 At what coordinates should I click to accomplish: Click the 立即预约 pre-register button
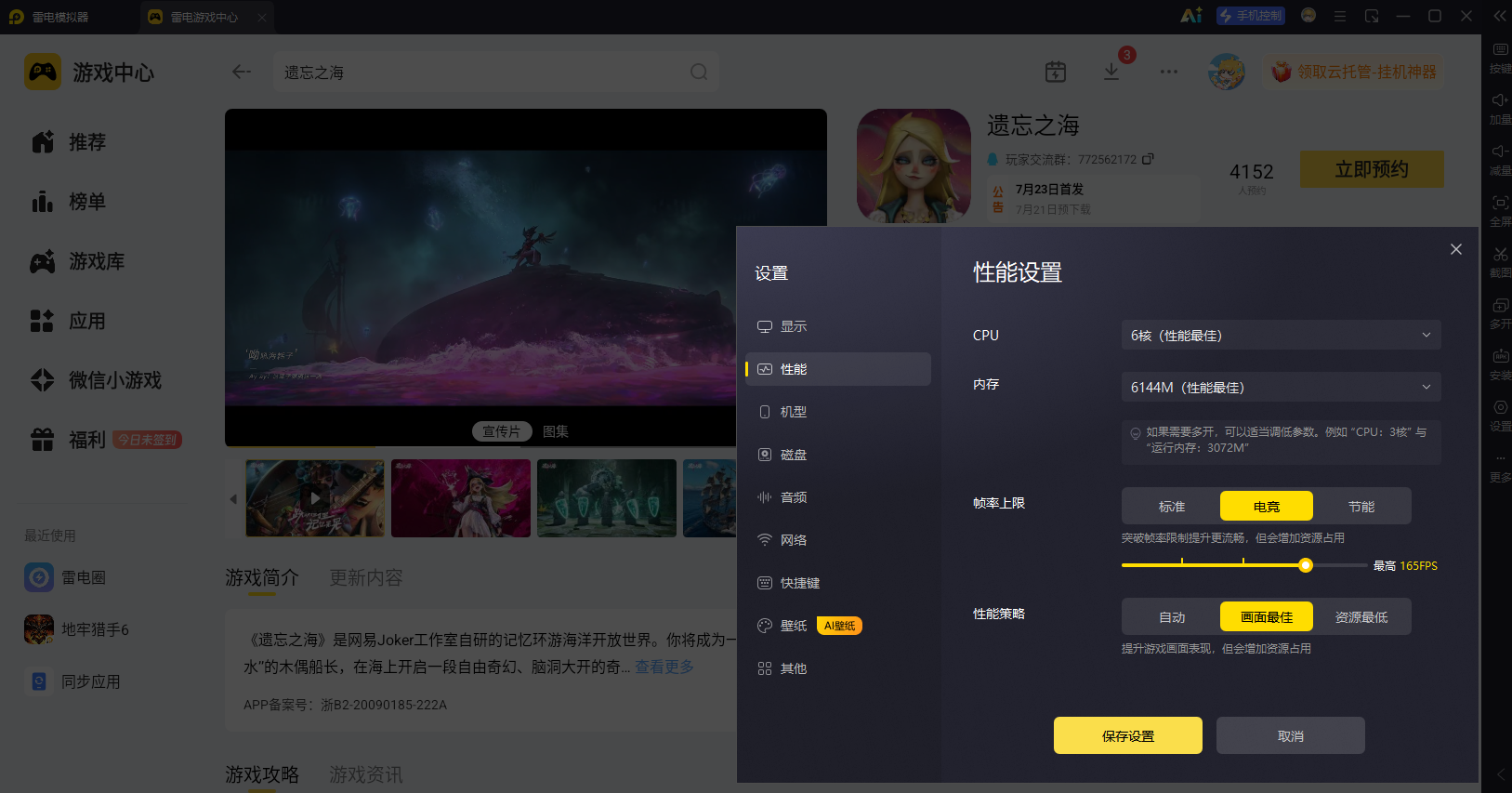click(1372, 169)
